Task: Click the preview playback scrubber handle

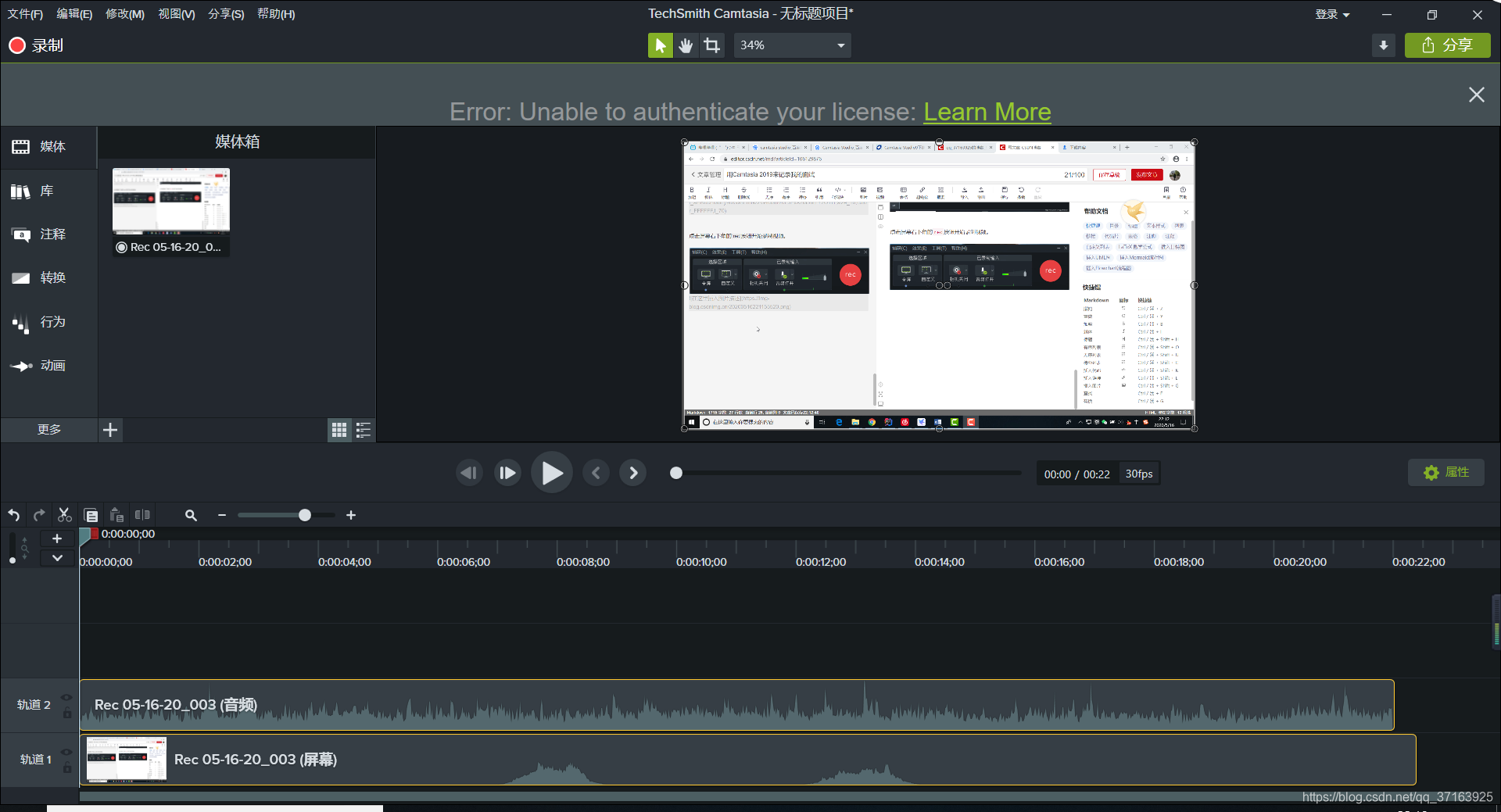Action: pyautogui.click(x=676, y=473)
